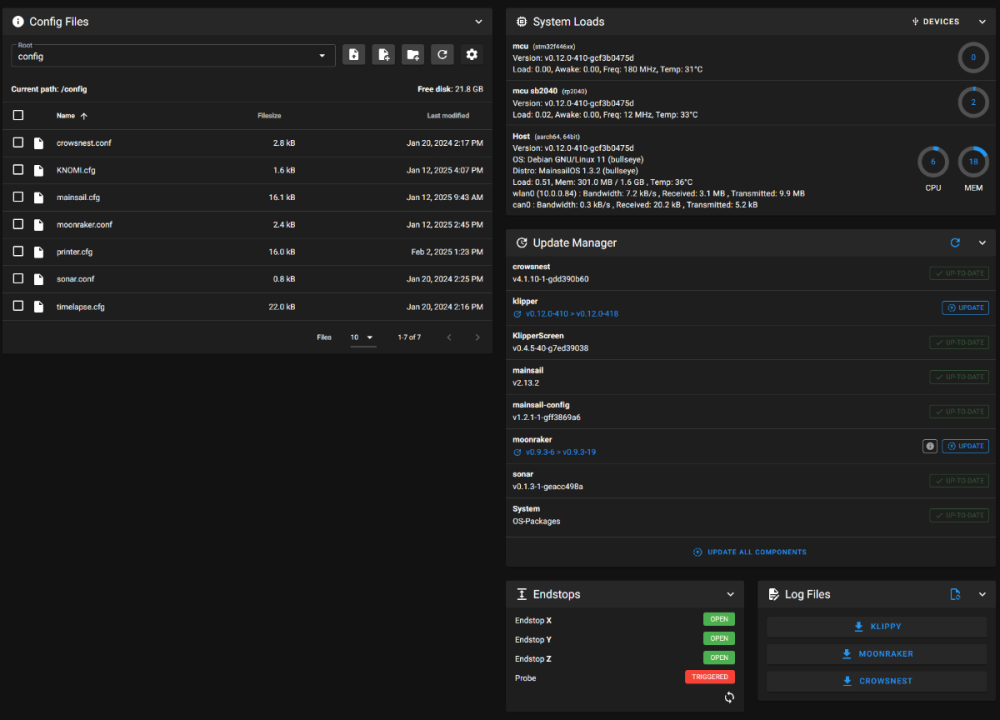The image size is (1000, 720).
Task: Go to previous page of files
Action: [x=449, y=337]
